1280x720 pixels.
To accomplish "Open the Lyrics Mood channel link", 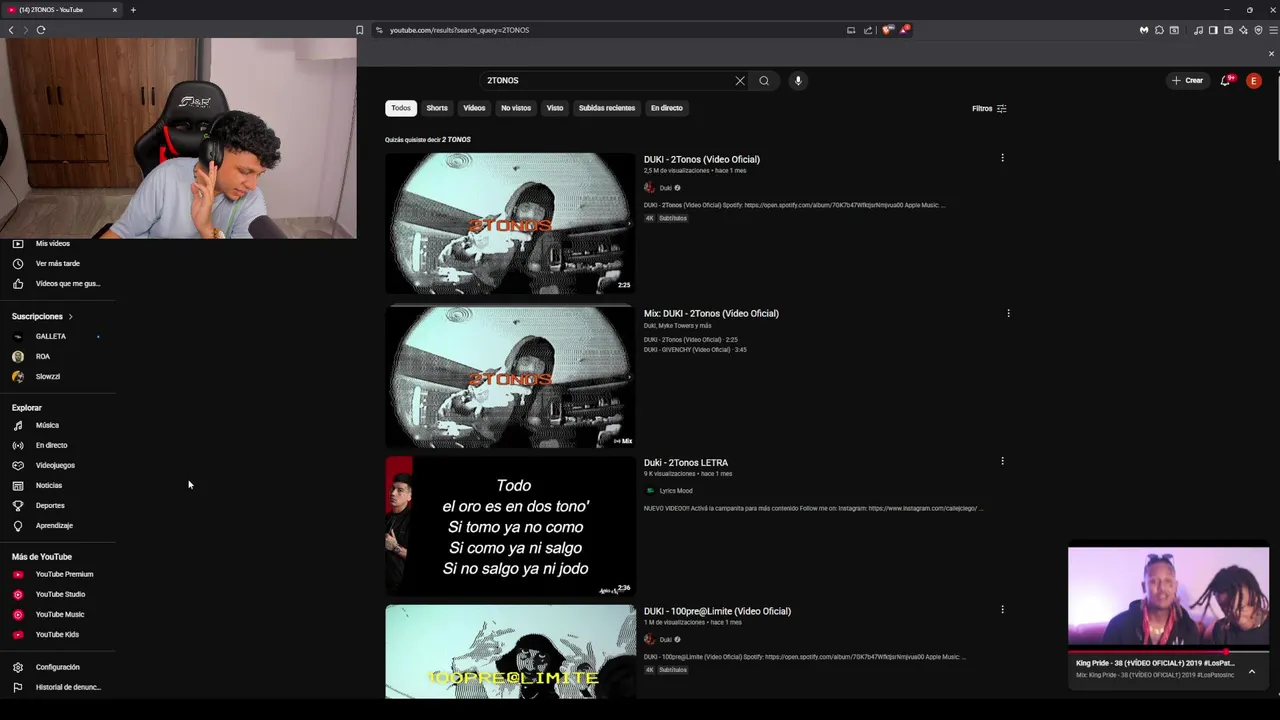I will click(x=676, y=491).
